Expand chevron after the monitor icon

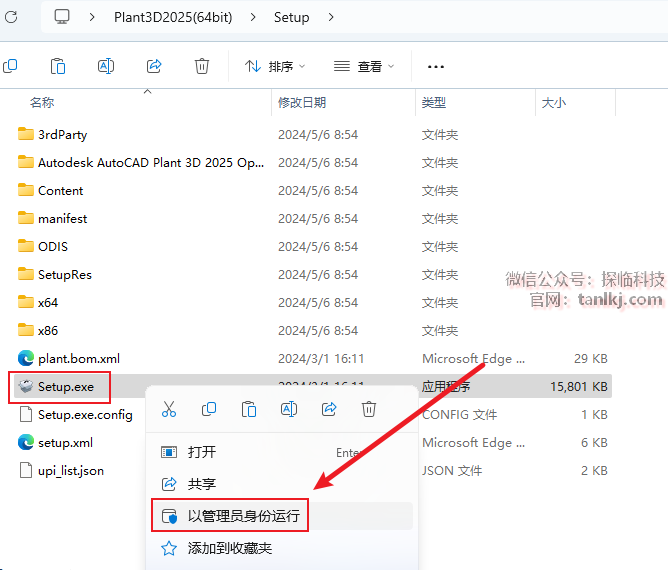point(92,17)
